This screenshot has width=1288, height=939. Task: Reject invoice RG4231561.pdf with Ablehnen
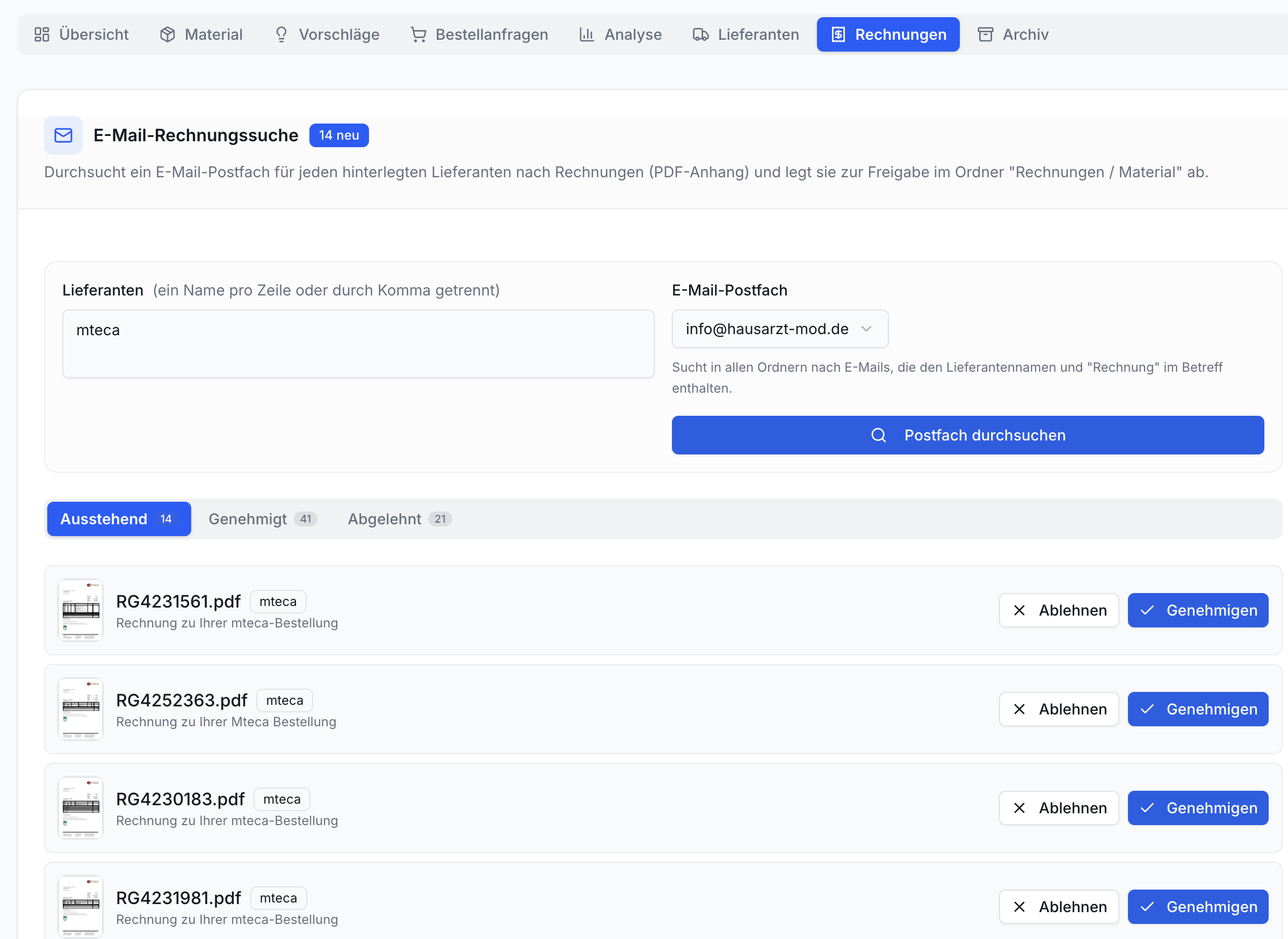pos(1059,610)
